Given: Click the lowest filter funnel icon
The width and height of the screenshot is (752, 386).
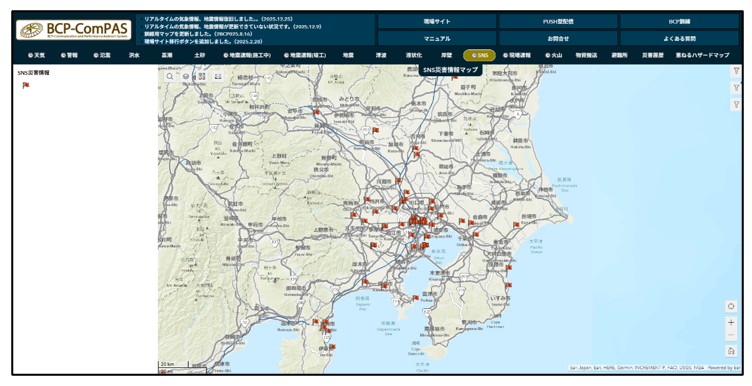Looking at the screenshot, I should 736,104.
